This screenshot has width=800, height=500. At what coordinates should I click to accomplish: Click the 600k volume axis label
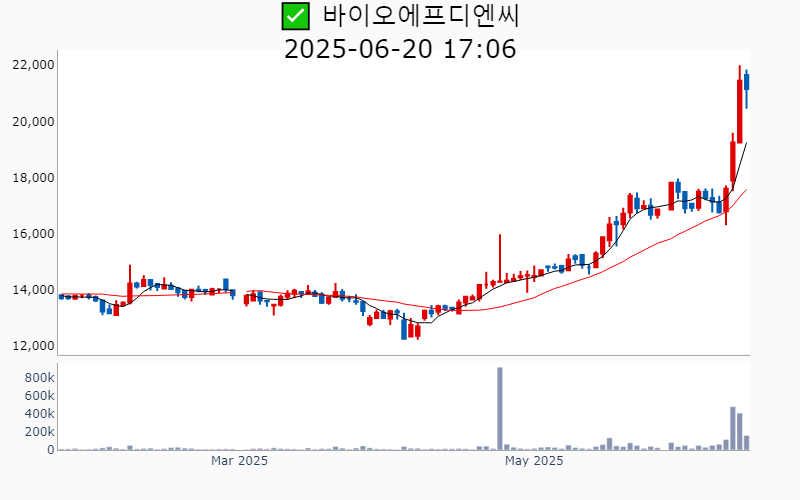click(39, 395)
